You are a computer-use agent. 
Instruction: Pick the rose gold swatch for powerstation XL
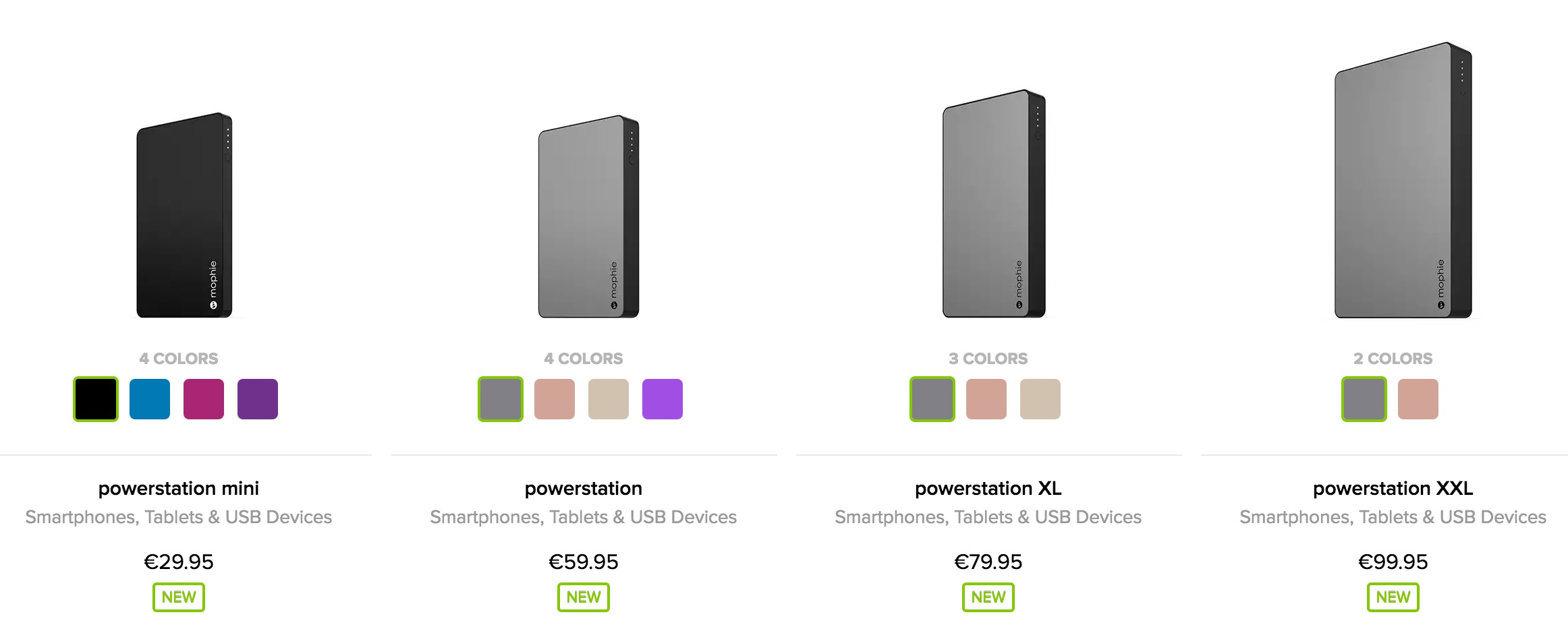pos(986,398)
